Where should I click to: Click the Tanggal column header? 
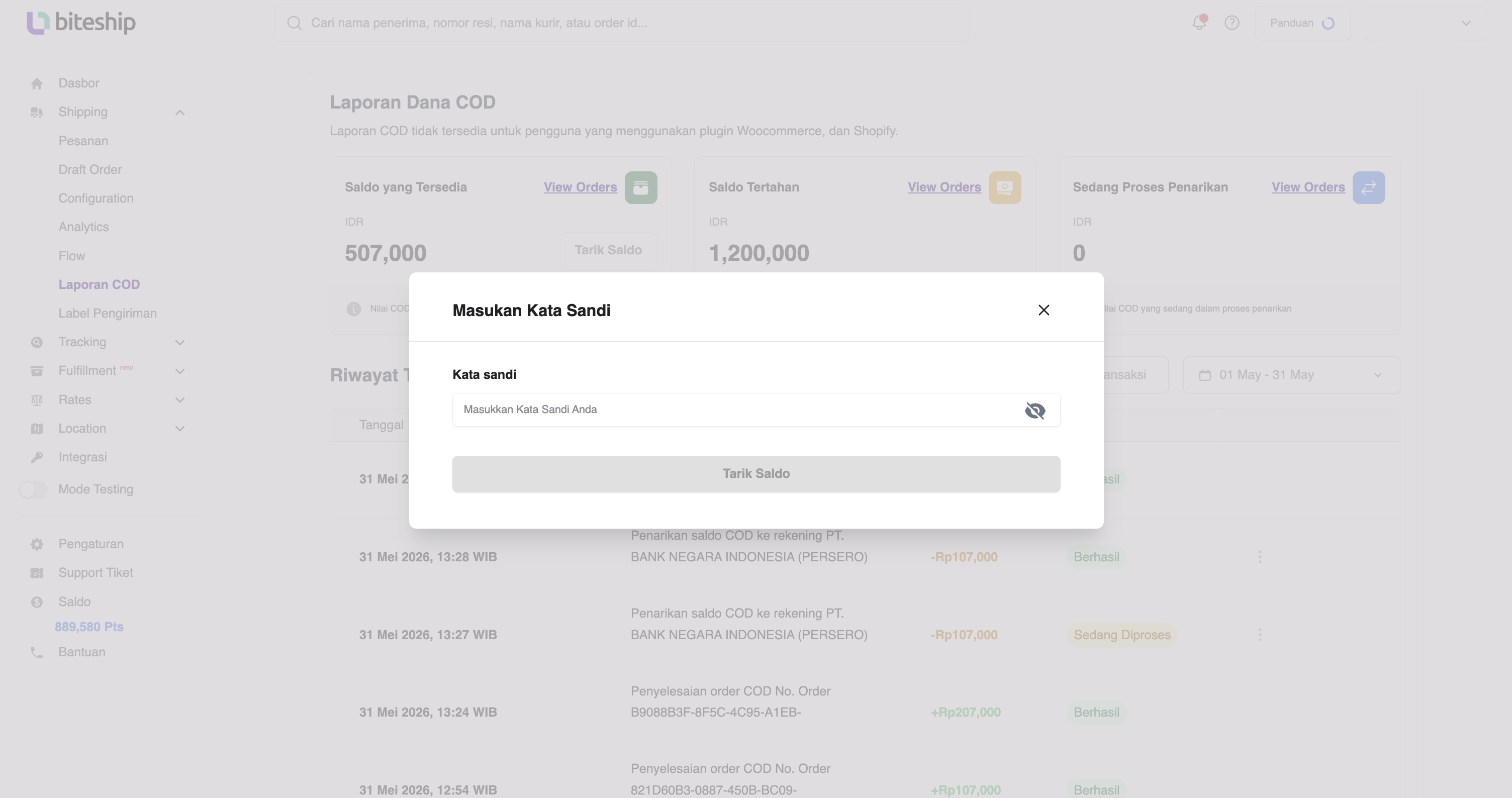[x=381, y=425]
